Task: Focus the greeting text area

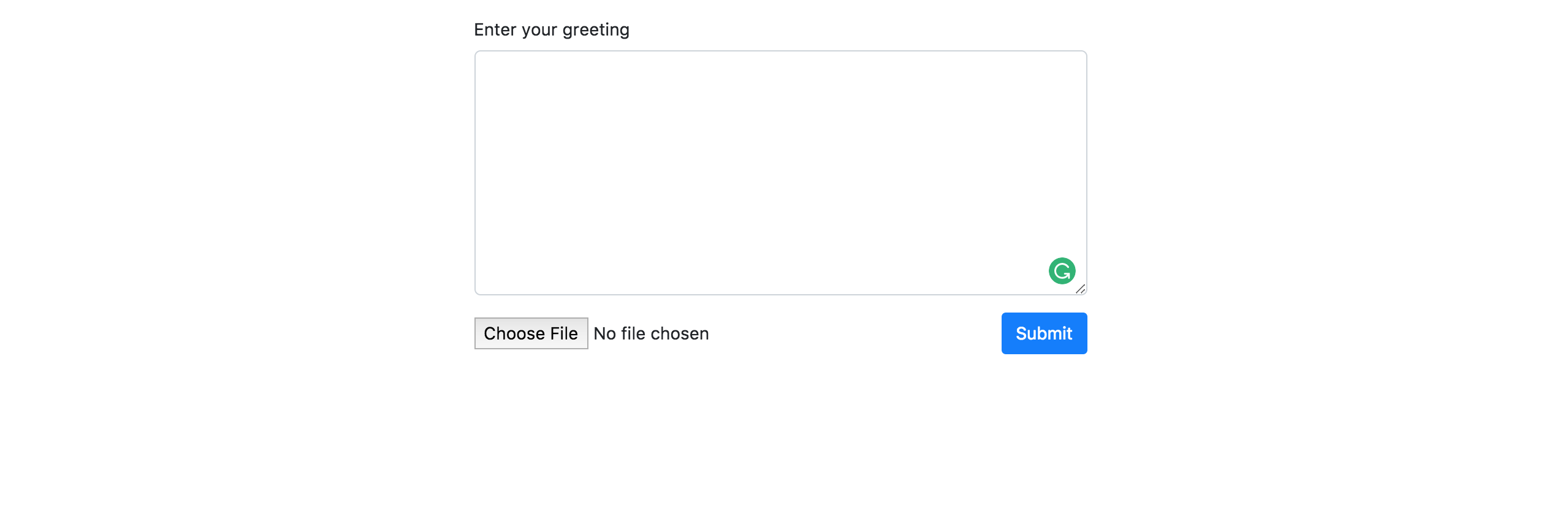Action: (780, 172)
